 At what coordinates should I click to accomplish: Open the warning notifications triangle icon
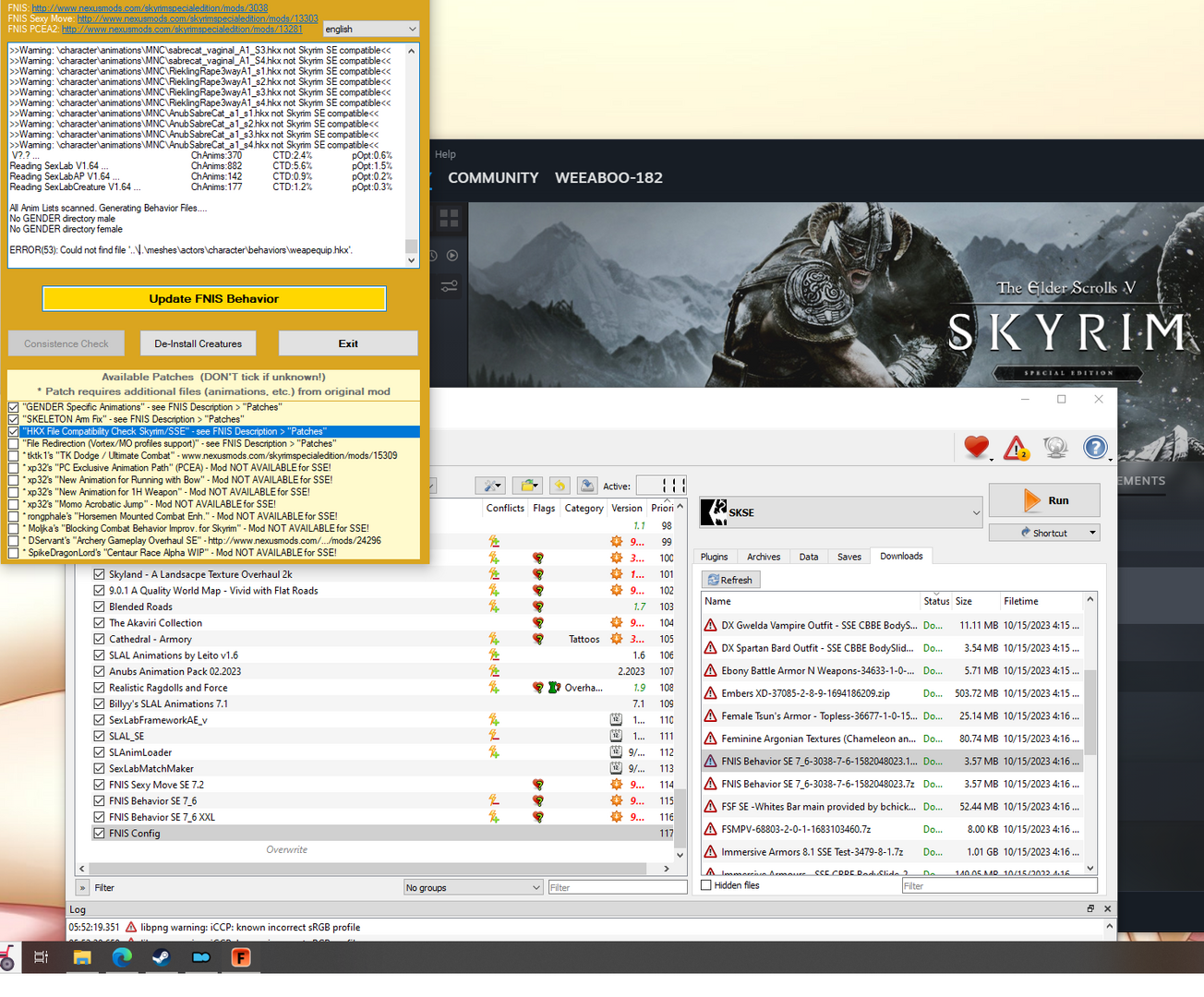(x=1017, y=448)
